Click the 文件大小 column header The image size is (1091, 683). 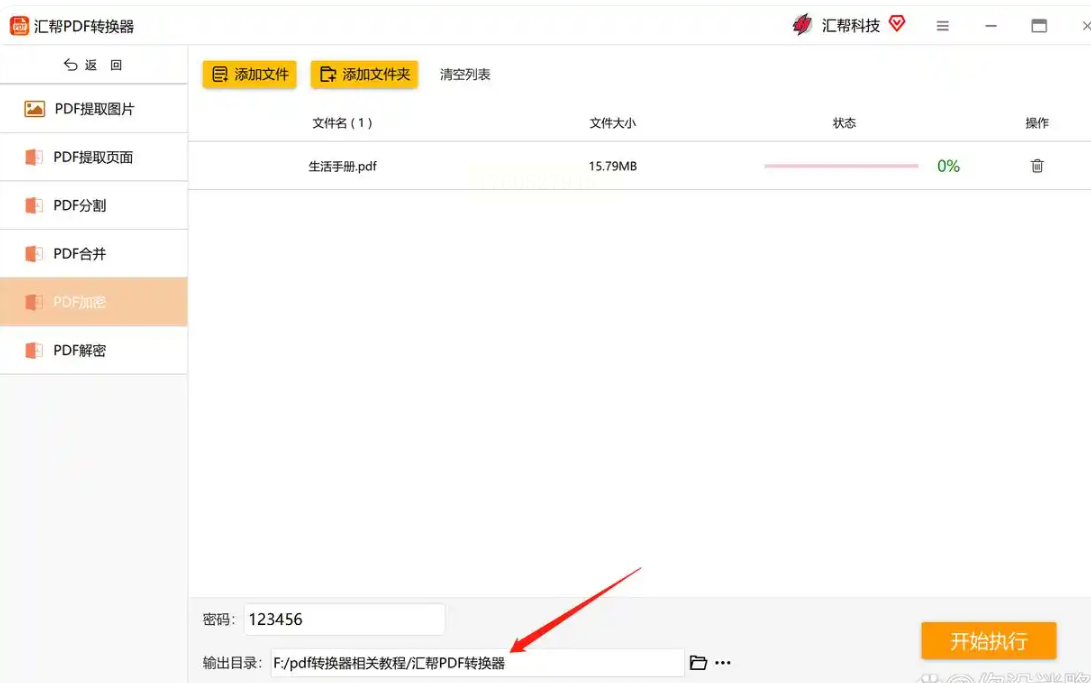point(612,123)
